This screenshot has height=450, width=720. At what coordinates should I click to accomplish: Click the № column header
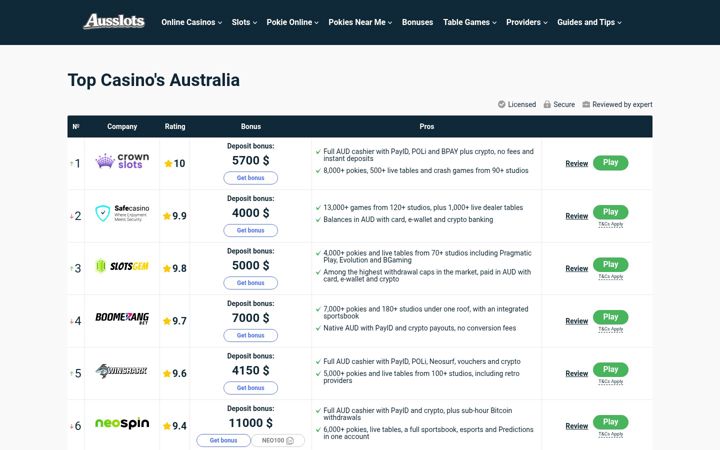coord(76,126)
